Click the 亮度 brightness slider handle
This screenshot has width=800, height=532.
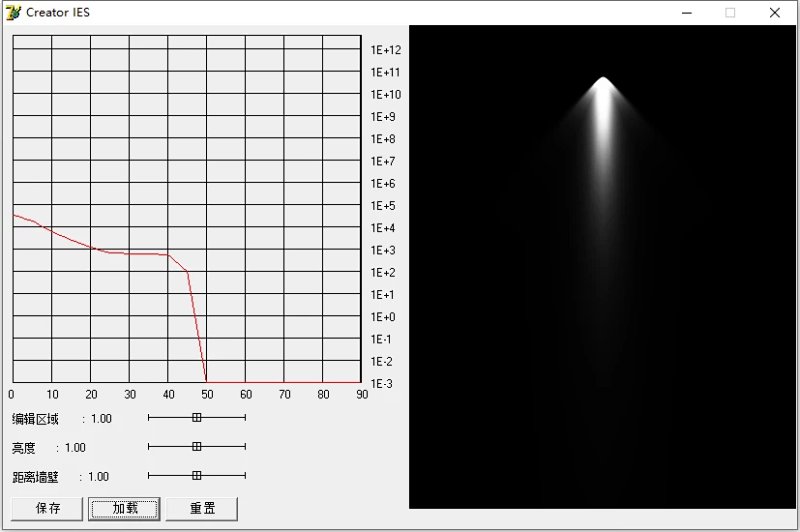196,446
